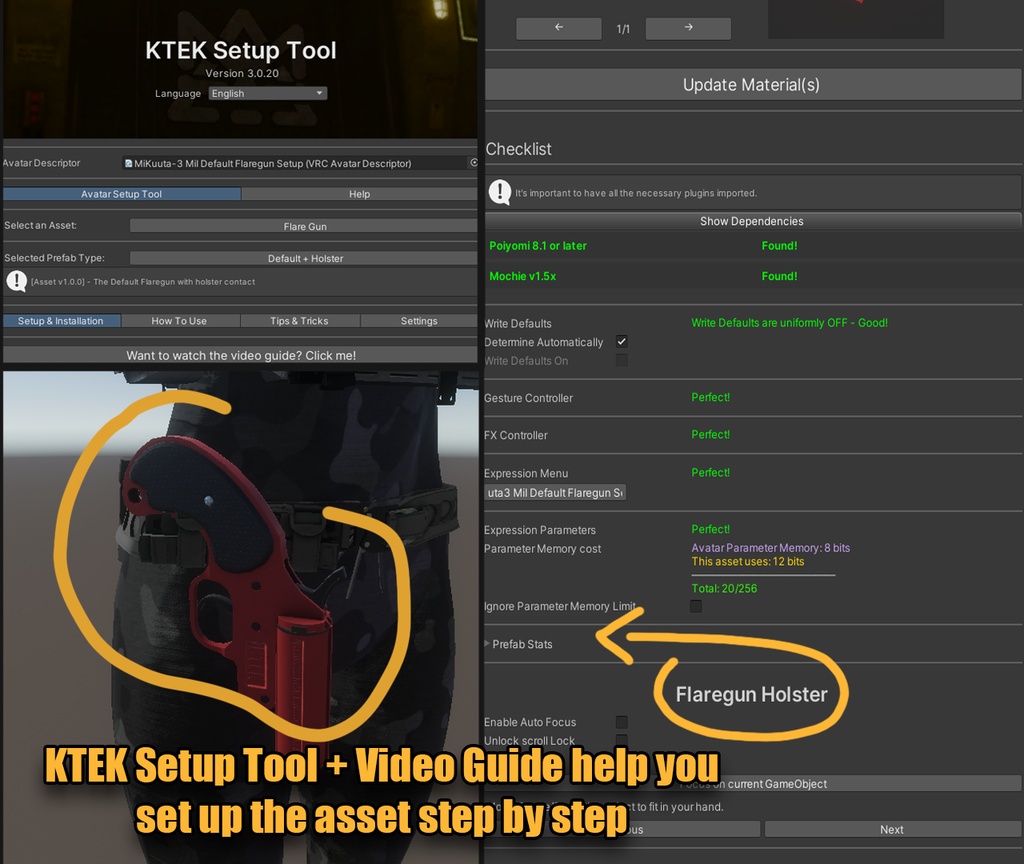Screen dimensions: 1024x864
Task: Go to next material with right arrow
Action: point(688,28)
